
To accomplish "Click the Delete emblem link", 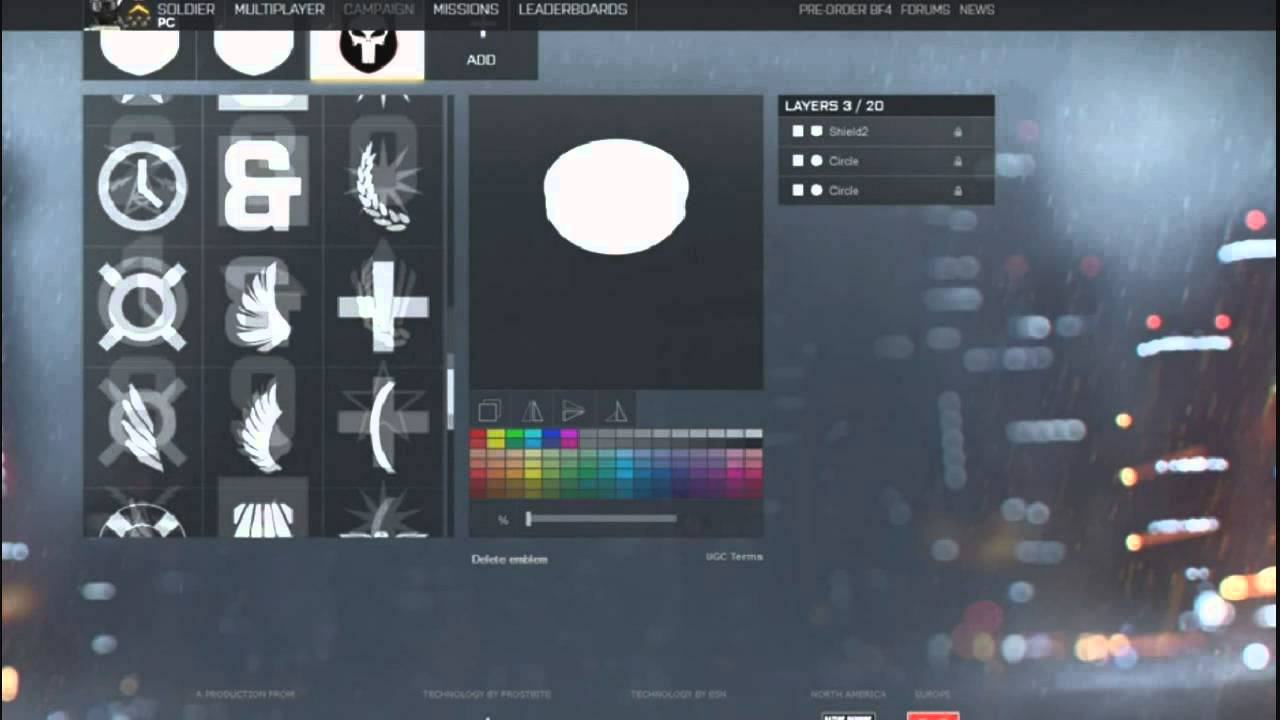I will (x=509, y=559).
